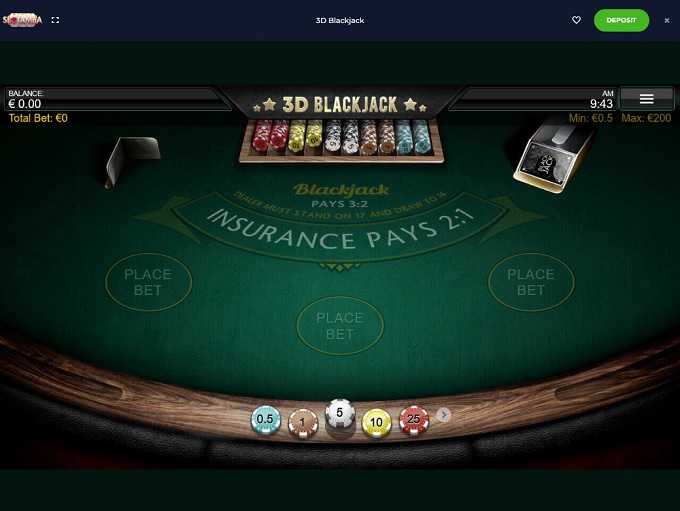Open the Slotamba logo home link
Screen dimensions: 680x511
23,20
